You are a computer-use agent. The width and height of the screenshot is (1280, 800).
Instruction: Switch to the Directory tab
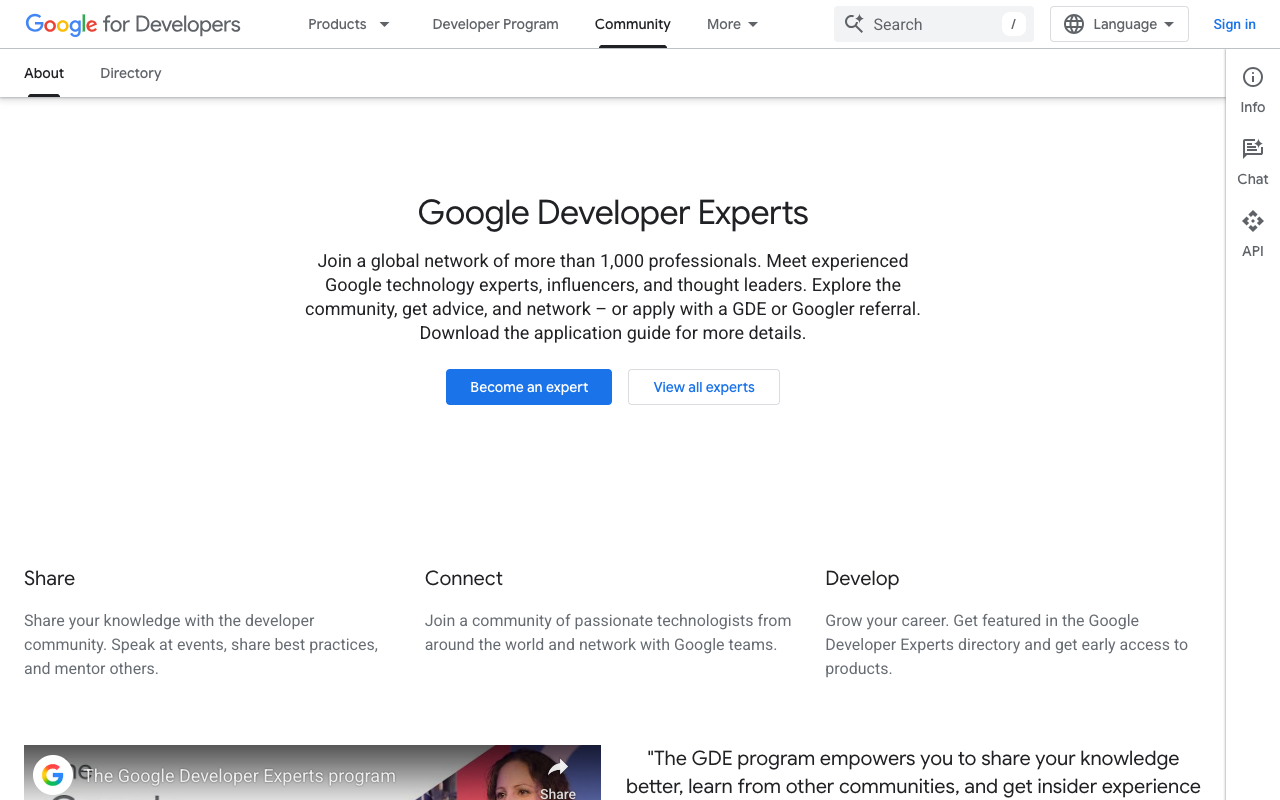[130, 73]
